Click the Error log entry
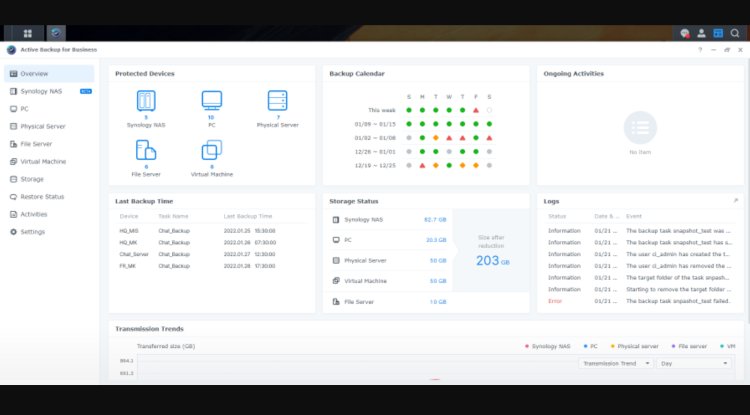750x415 pixels. pyautogui.click(x=640, y=301)
